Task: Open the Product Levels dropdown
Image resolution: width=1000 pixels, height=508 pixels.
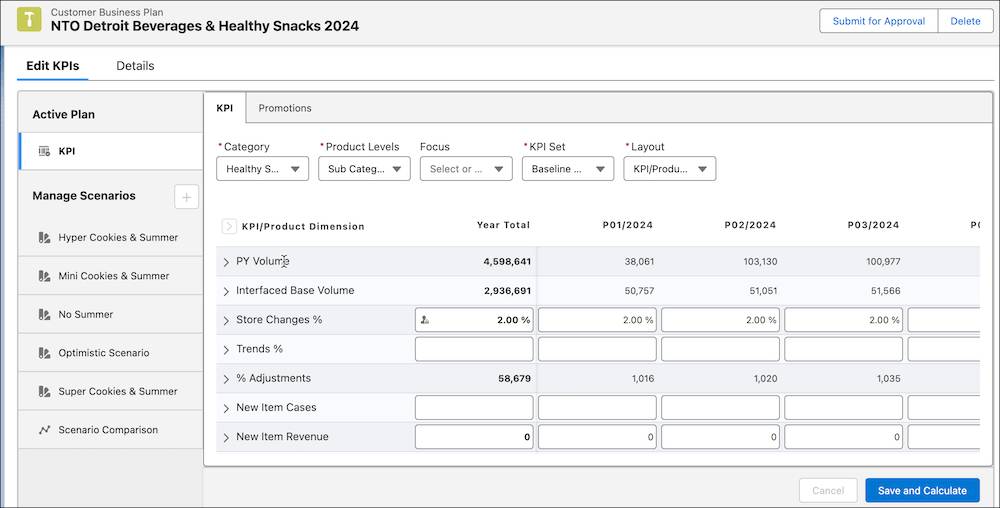Action: (x=364, y=169)
